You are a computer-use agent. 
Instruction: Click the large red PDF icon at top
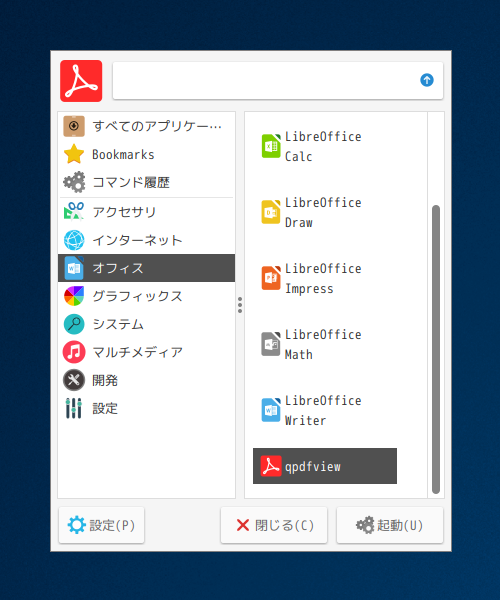pos(81,81)
